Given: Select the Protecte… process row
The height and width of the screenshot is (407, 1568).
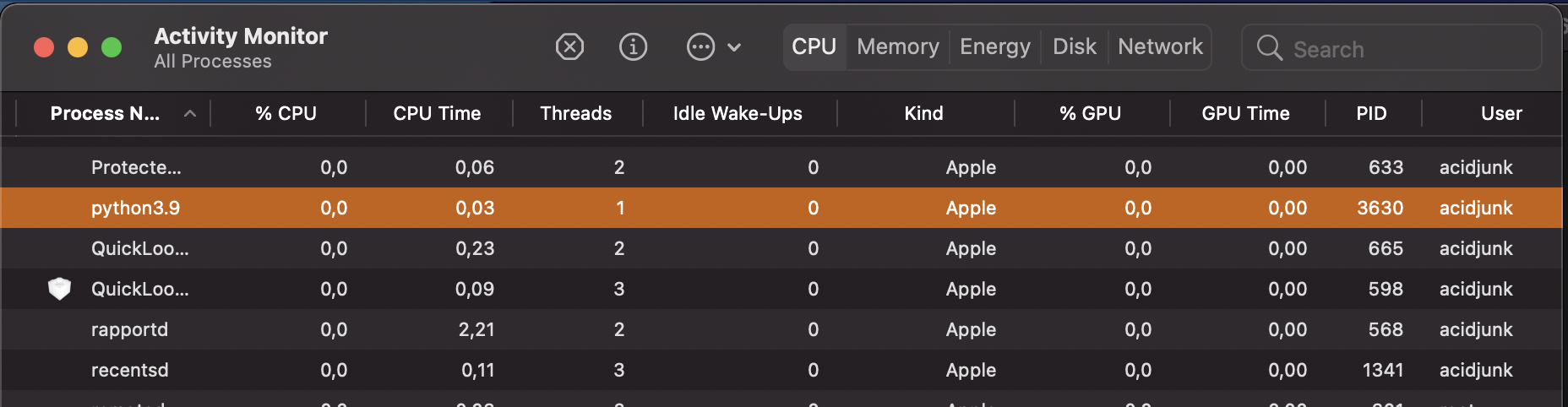Looking at the screenshot, I should (781, 167).
